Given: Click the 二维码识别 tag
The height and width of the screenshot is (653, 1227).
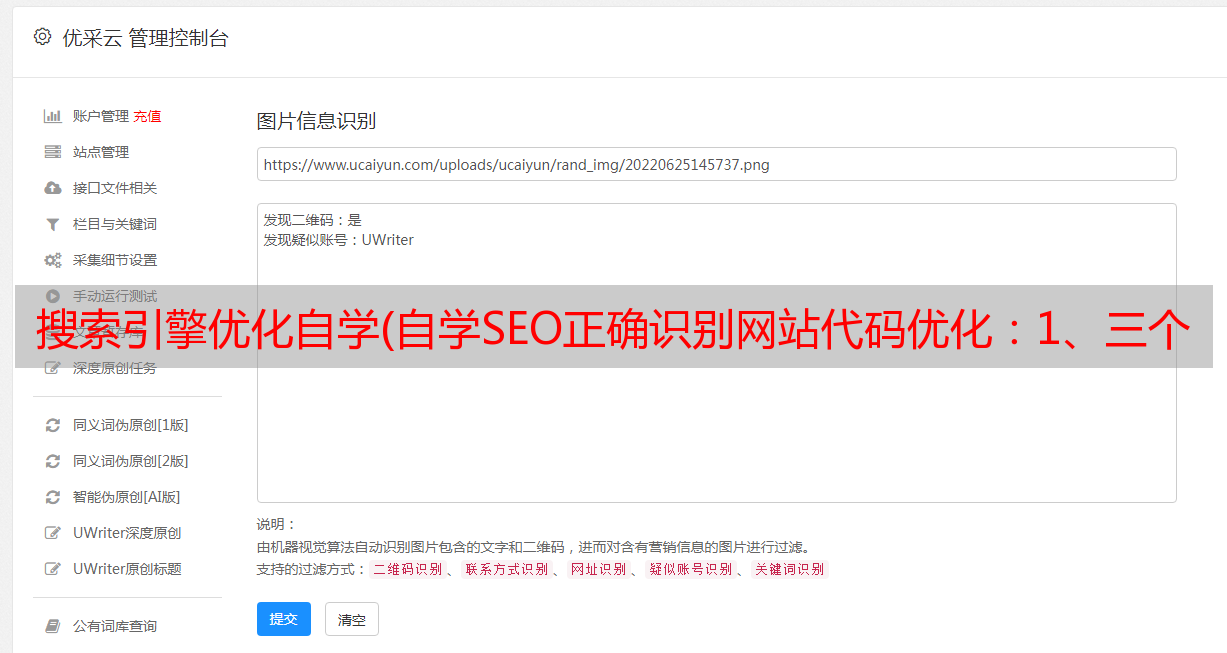Looking at the screenshot, I should (406, 569).
